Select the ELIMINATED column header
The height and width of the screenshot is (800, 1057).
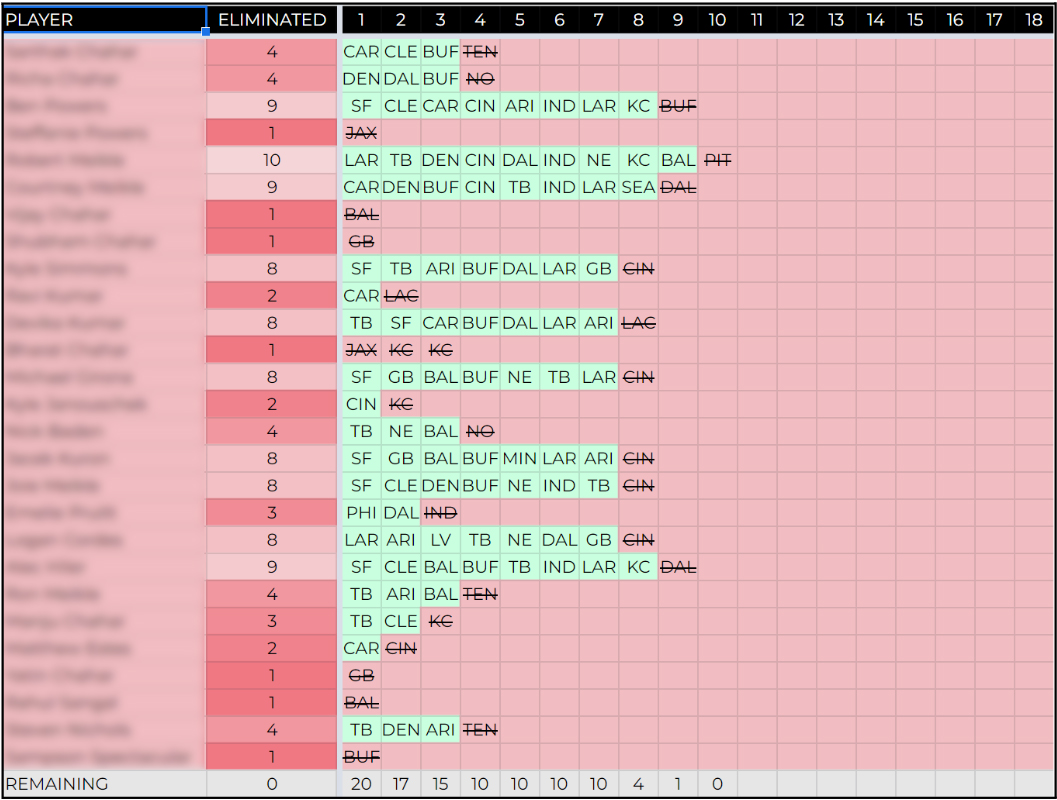tap(272, 20)
